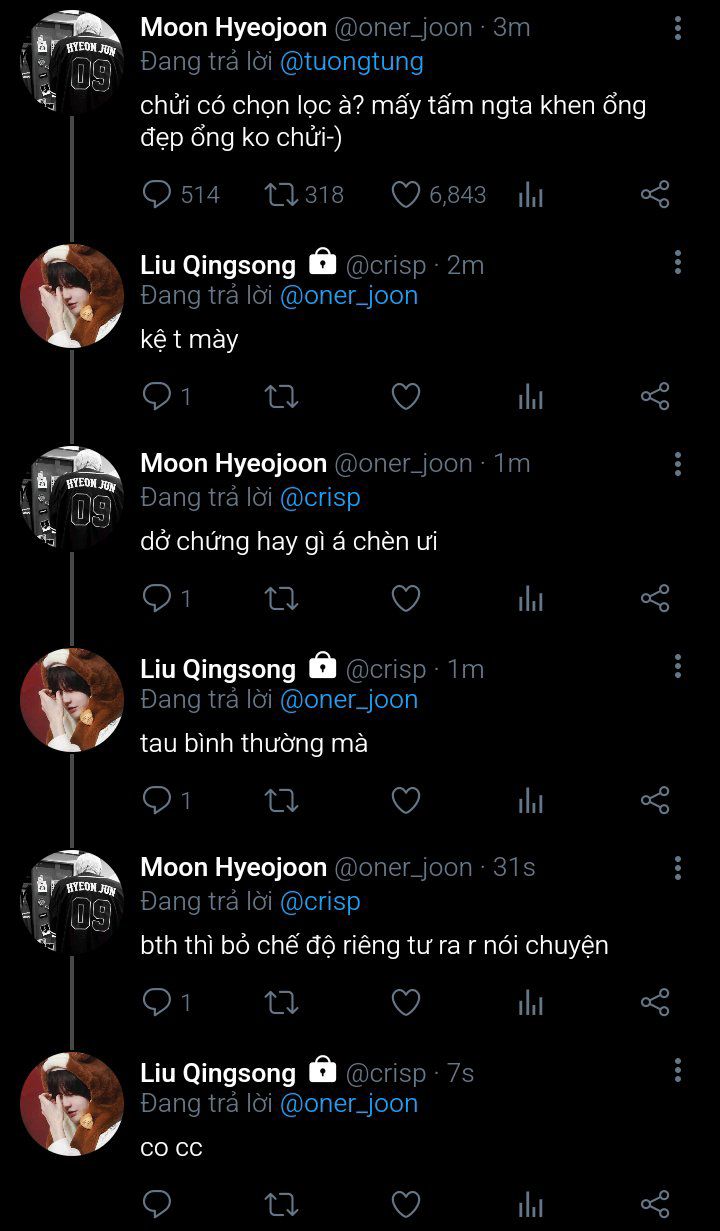
Task: Open Liu Qingsong's name on "co cc" tweet
Action: [x=218, y=1073]
